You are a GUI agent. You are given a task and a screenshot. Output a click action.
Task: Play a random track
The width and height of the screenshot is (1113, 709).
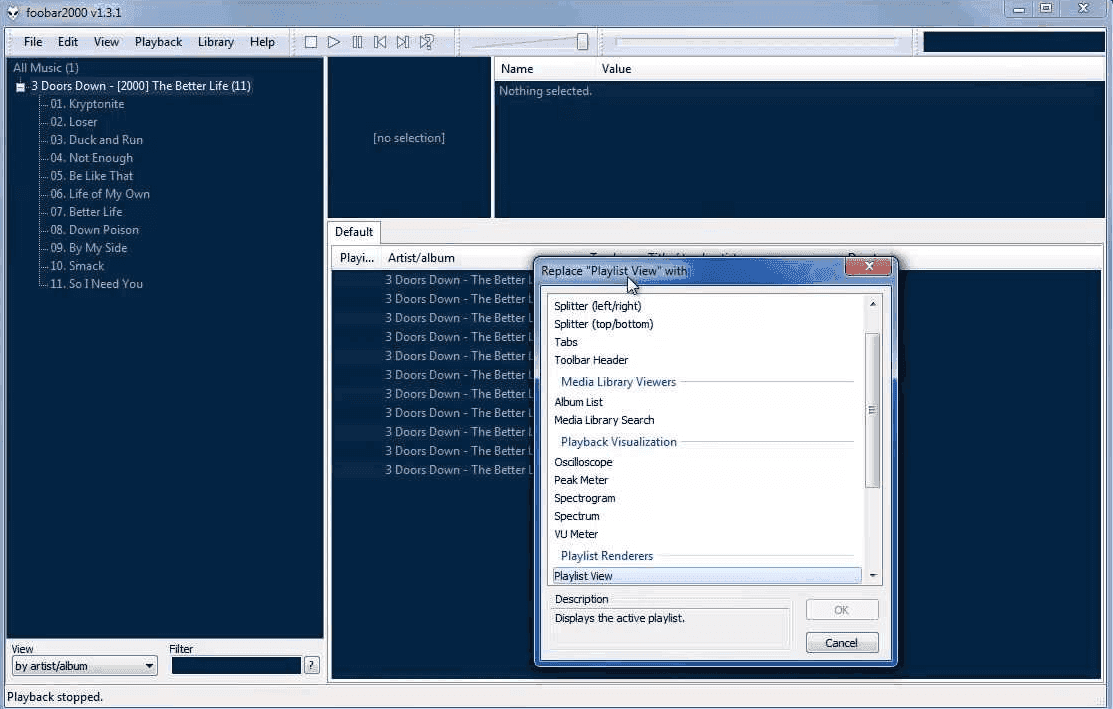coord(426,42)
